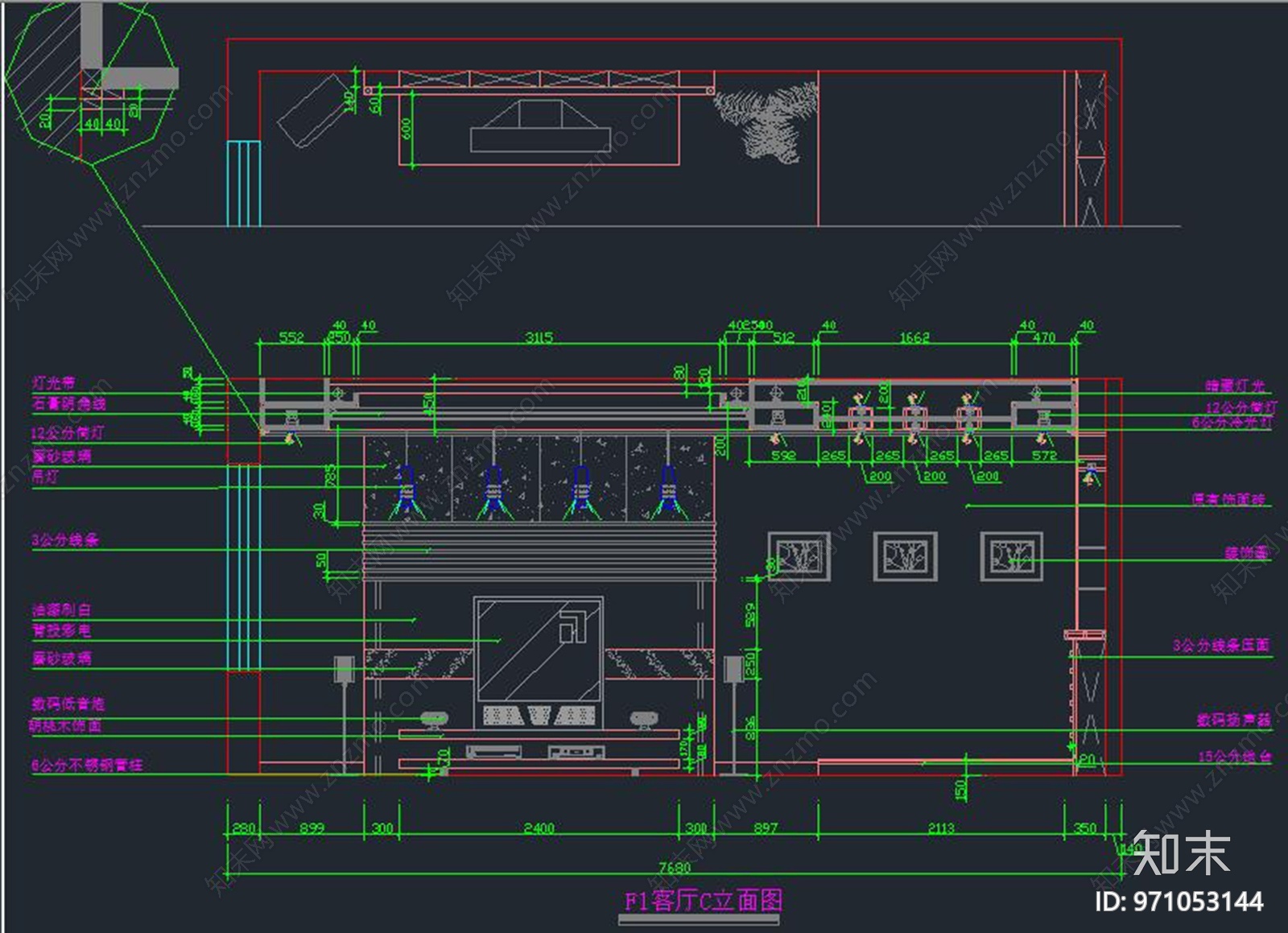Pick the vertical dimension "785"
The image size is (1288, 933).
click(330, 477)
